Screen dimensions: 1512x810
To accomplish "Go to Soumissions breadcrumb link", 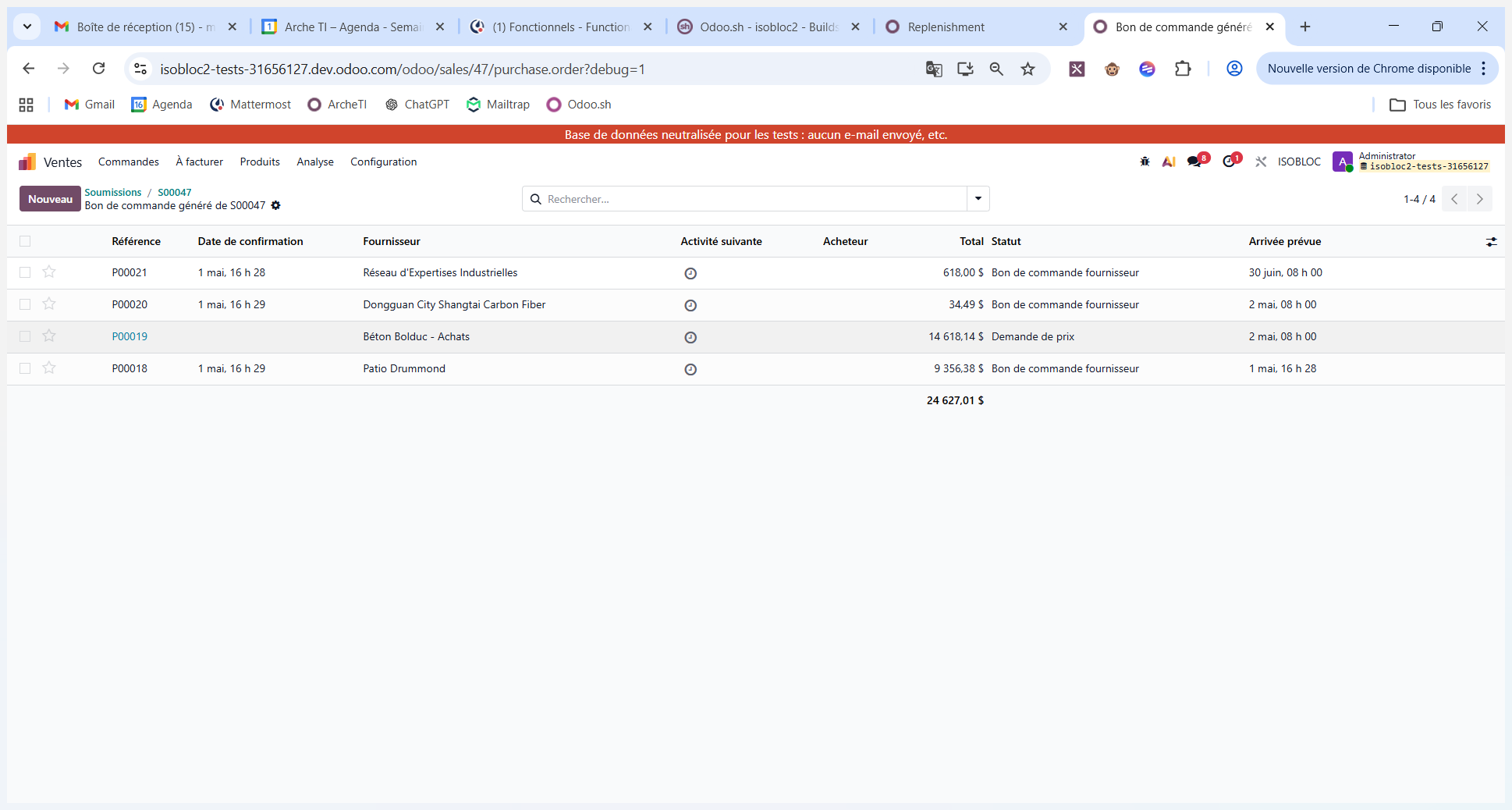I will [113, 192].
